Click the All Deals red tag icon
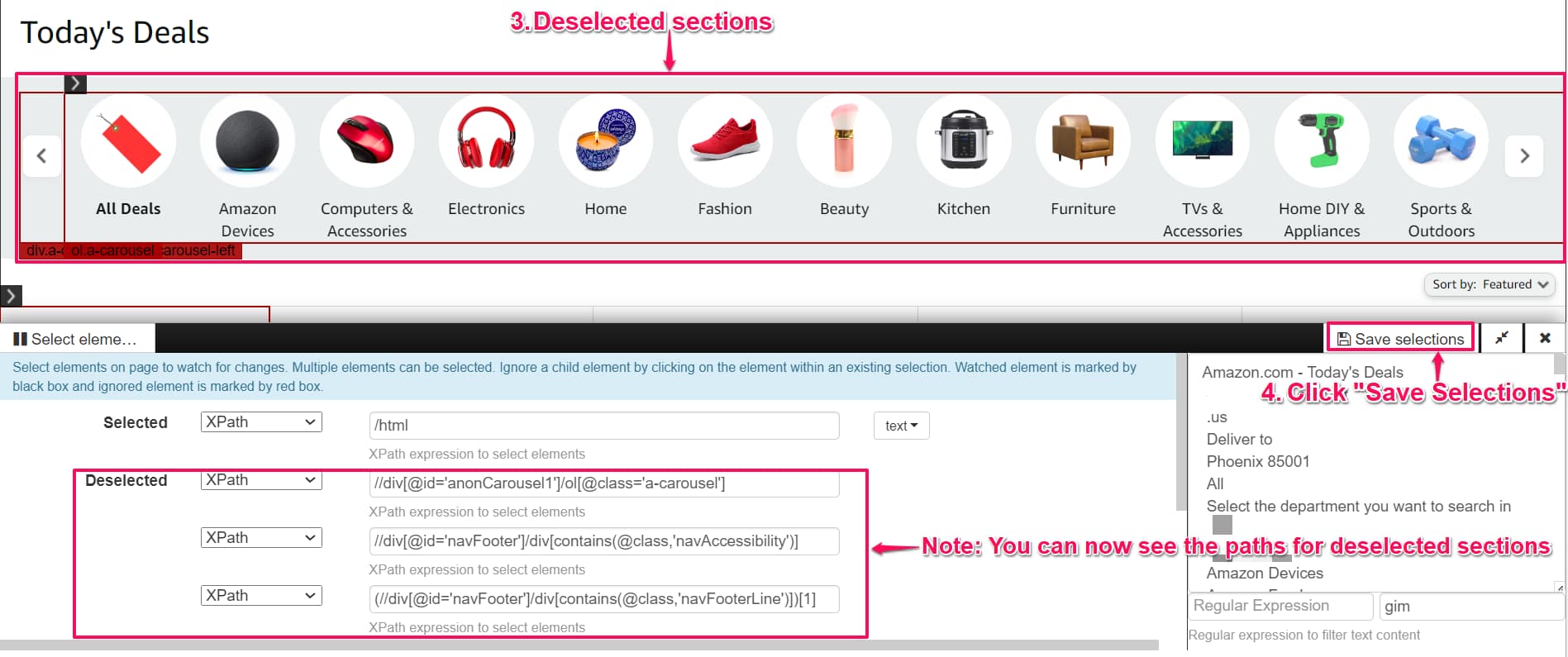Image resolution: width=1568 pixels, height=657 pixels. tap(128, 141)
